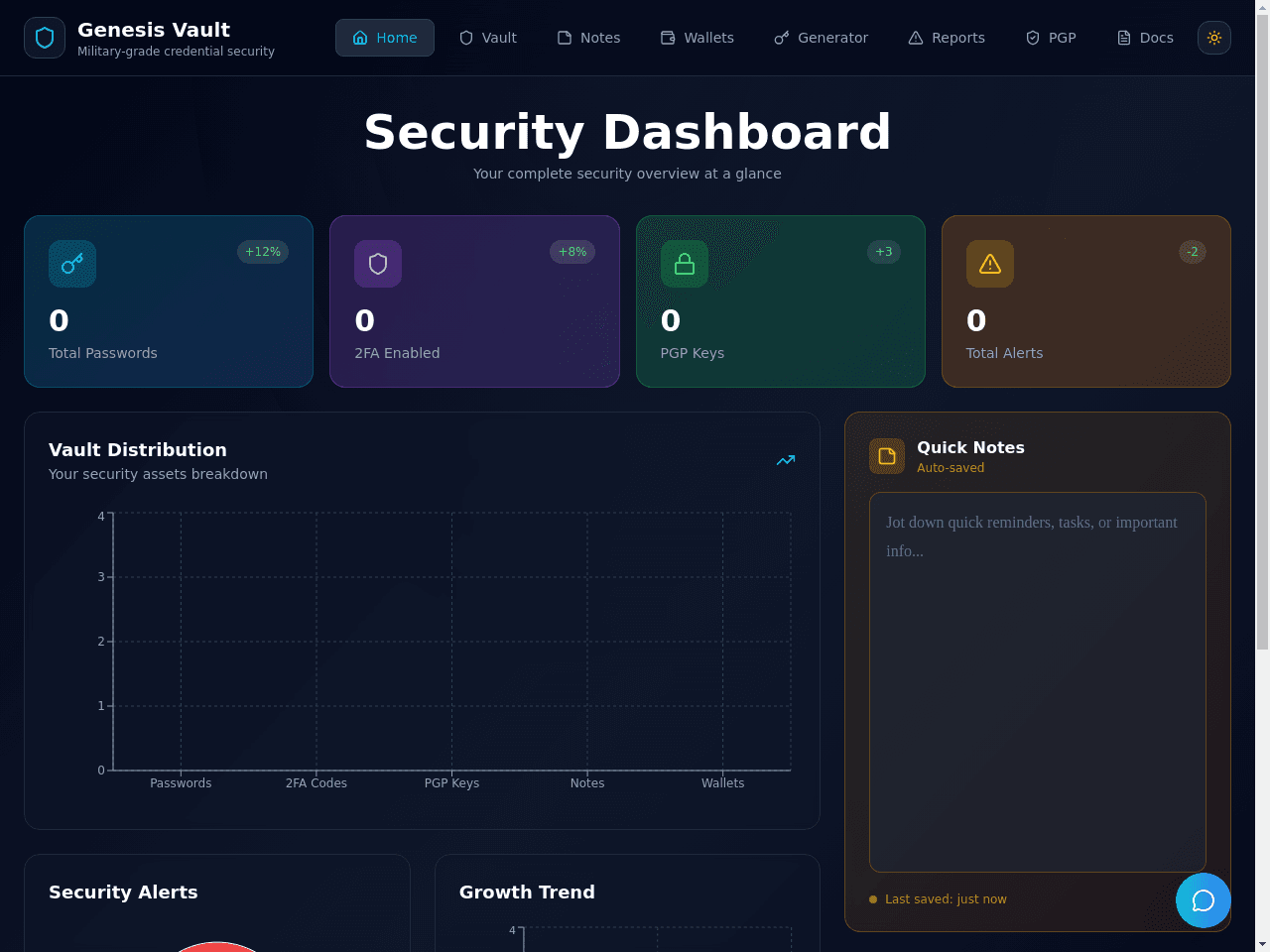View the Reports tab
This screenshot has width=1270, height=952.
948,38
